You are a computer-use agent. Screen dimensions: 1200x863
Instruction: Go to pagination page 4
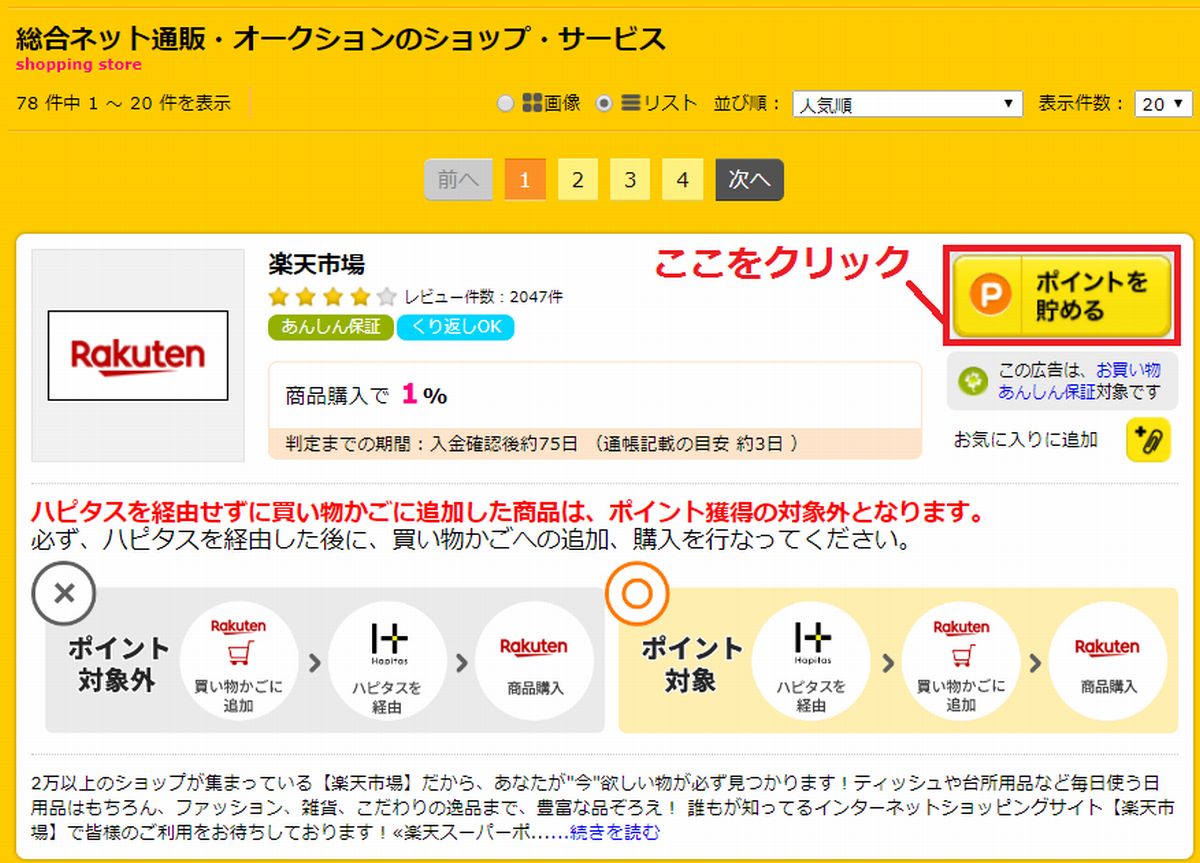[x=682, y=180]
